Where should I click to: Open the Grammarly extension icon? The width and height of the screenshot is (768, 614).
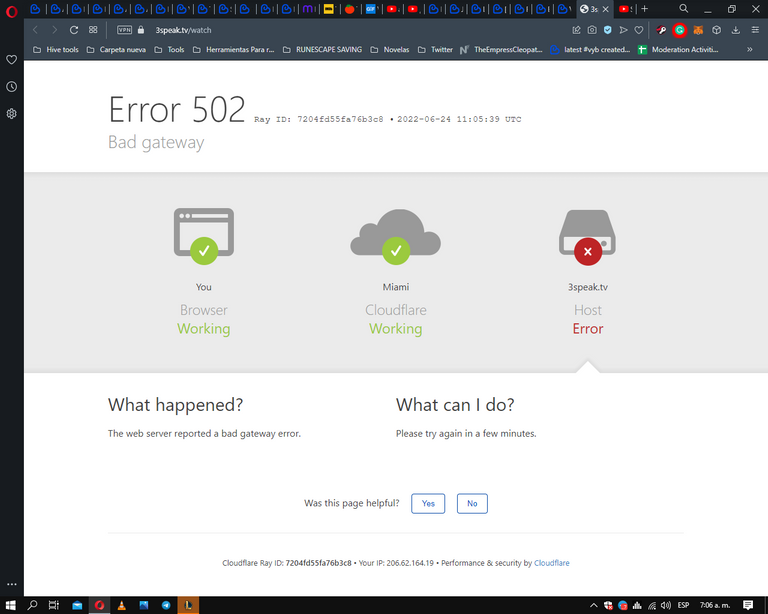[x=679, y=30]
